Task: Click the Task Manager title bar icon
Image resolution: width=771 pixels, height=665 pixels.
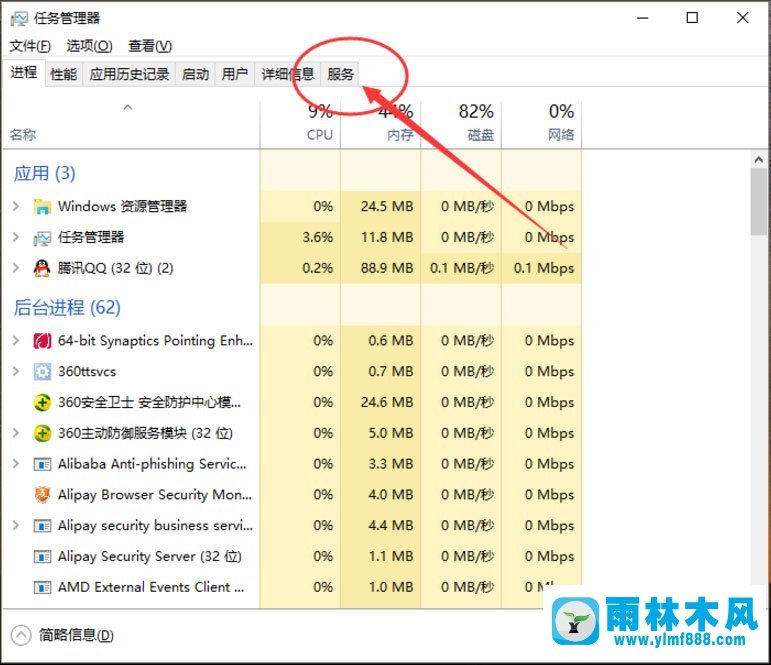Action: point(19,18)
